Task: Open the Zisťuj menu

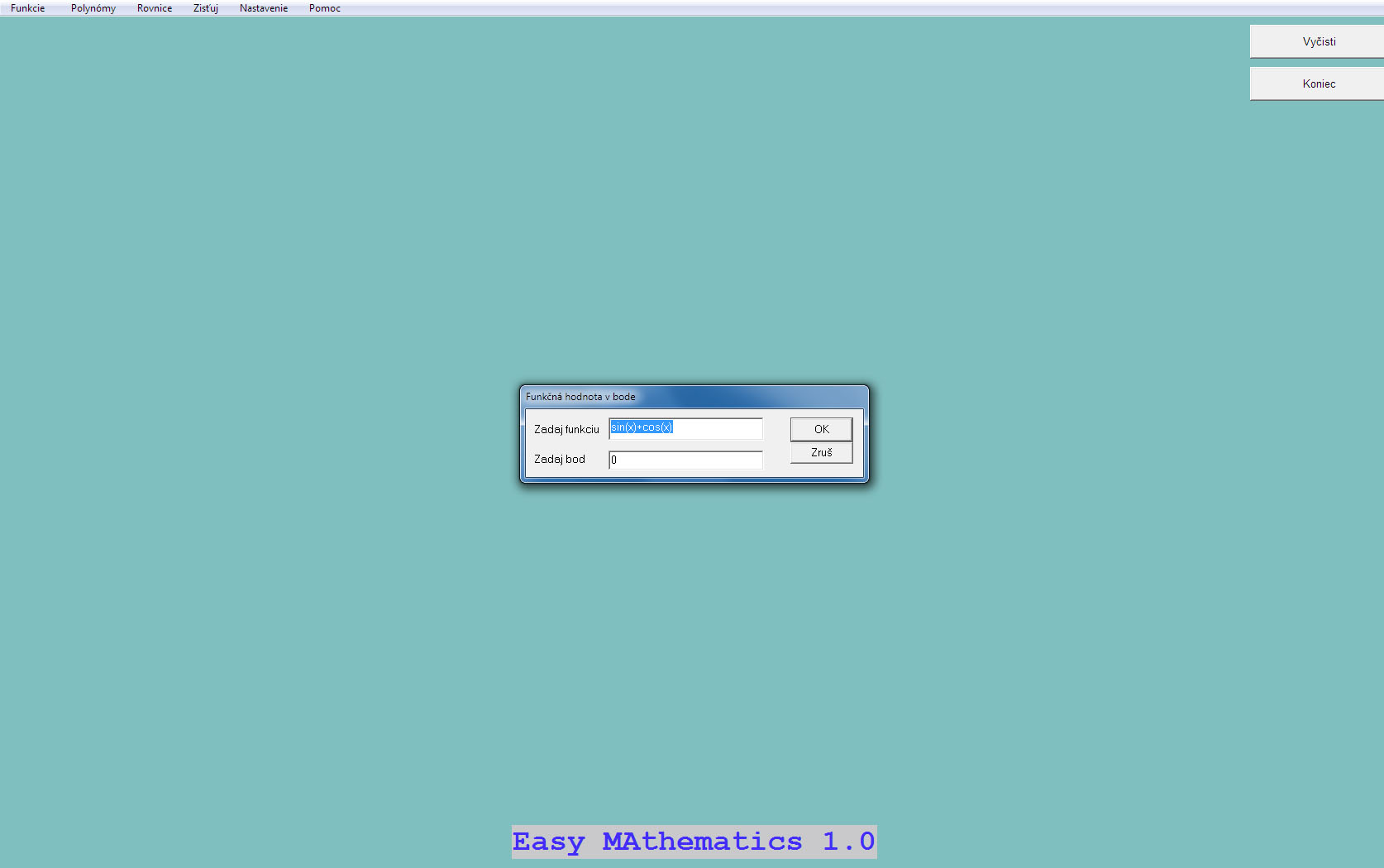Action: click(206, 8)
